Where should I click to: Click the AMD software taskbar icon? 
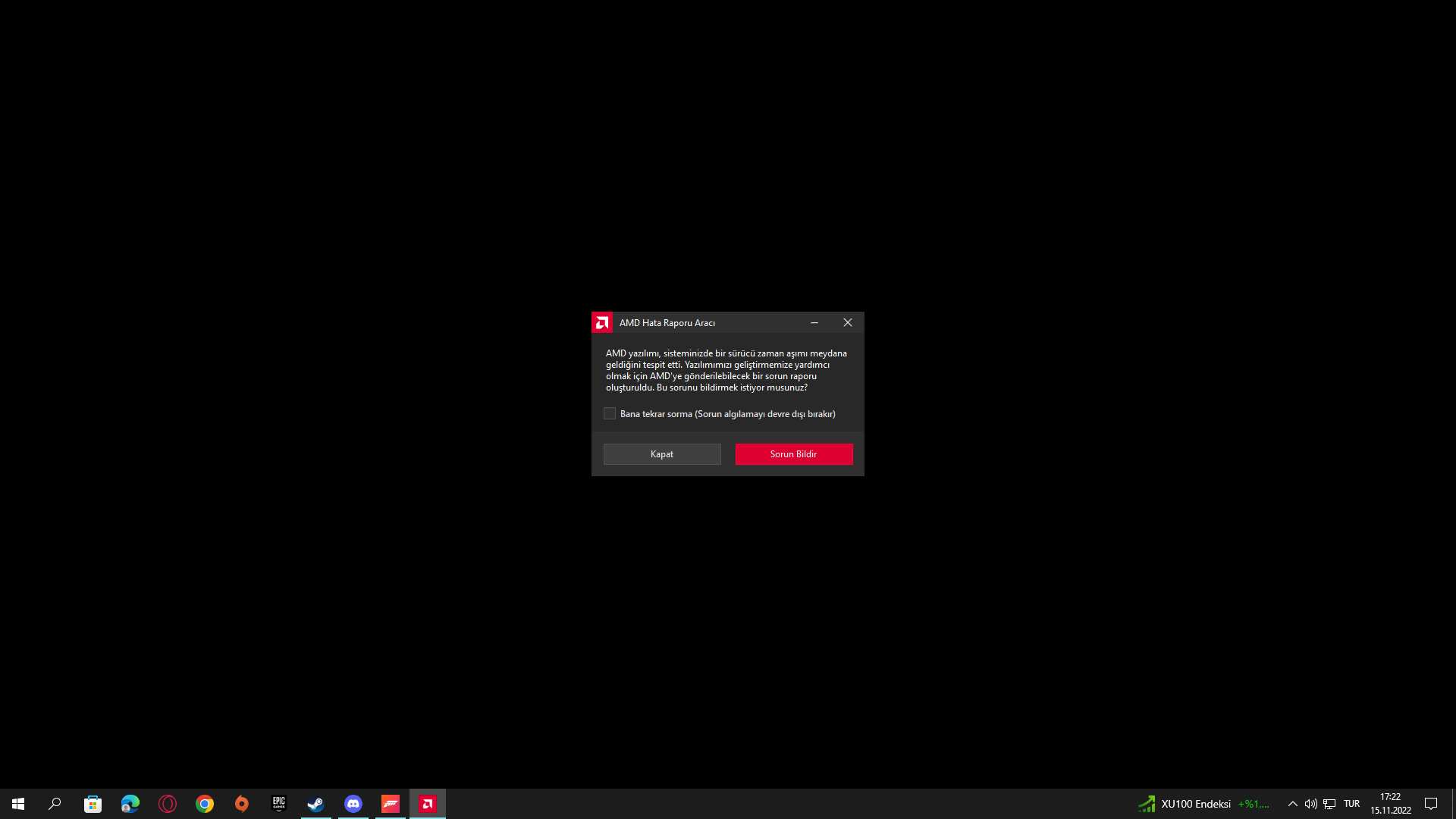[427, 804]
